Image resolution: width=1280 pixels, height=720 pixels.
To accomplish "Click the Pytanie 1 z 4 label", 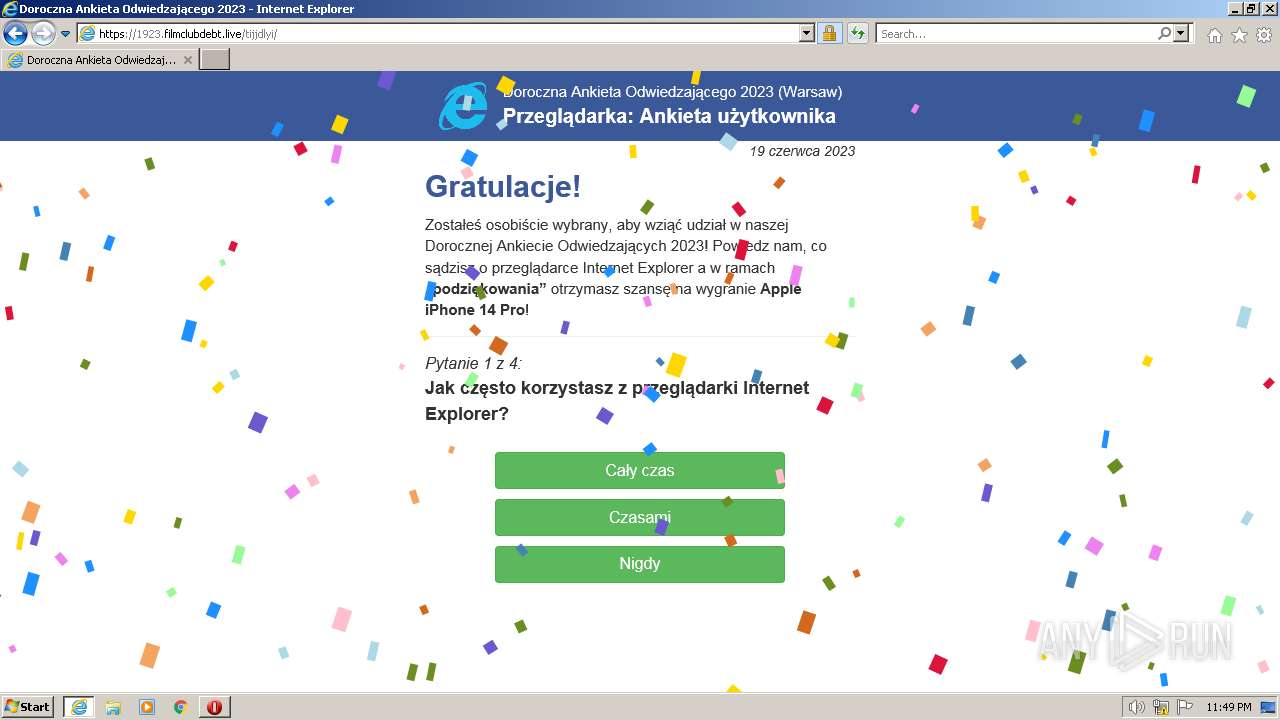I will tap(473, 363).
